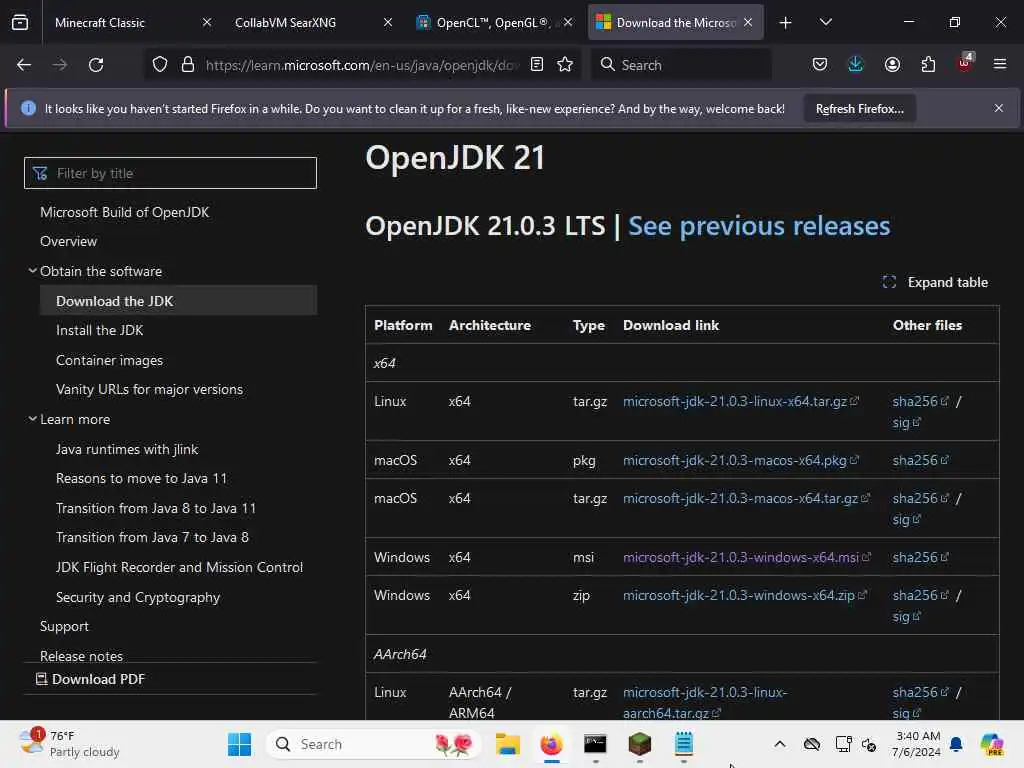Focus the Filter by title field
1024x768 pixels.
170,173
